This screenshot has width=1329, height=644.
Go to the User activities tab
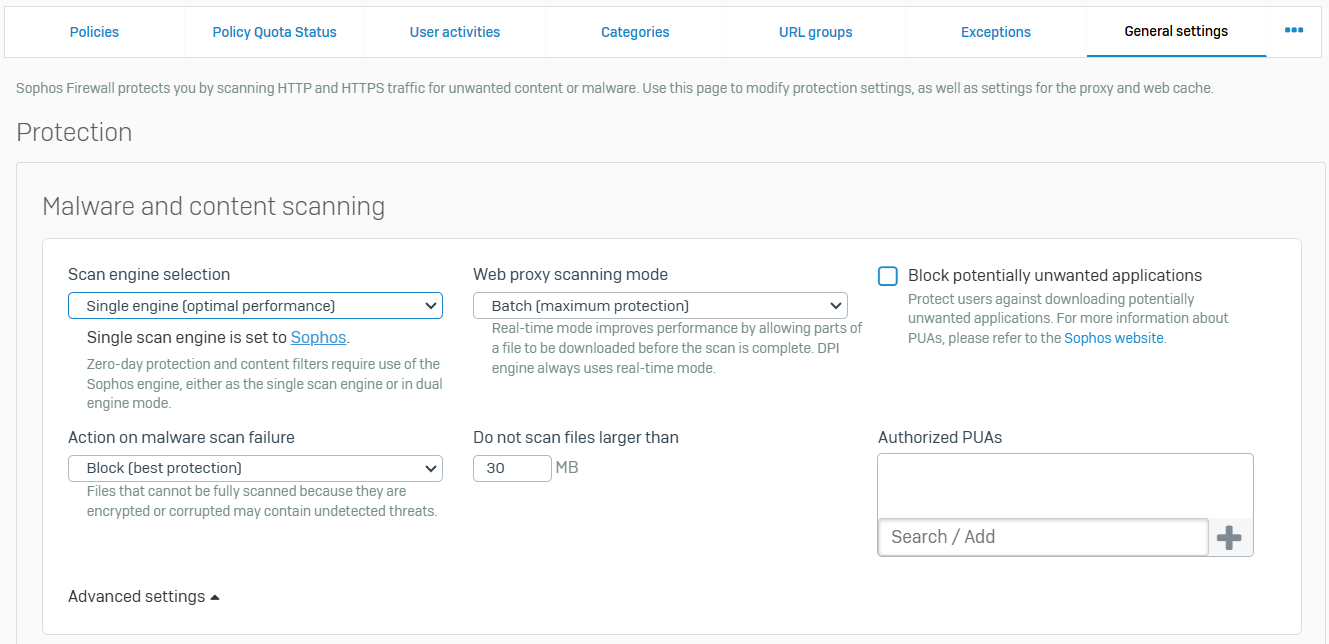(x=455, y=32)
